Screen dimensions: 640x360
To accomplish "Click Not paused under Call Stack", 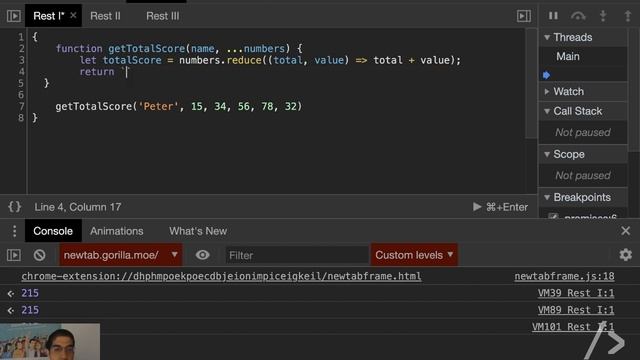I will pos(583,132).
